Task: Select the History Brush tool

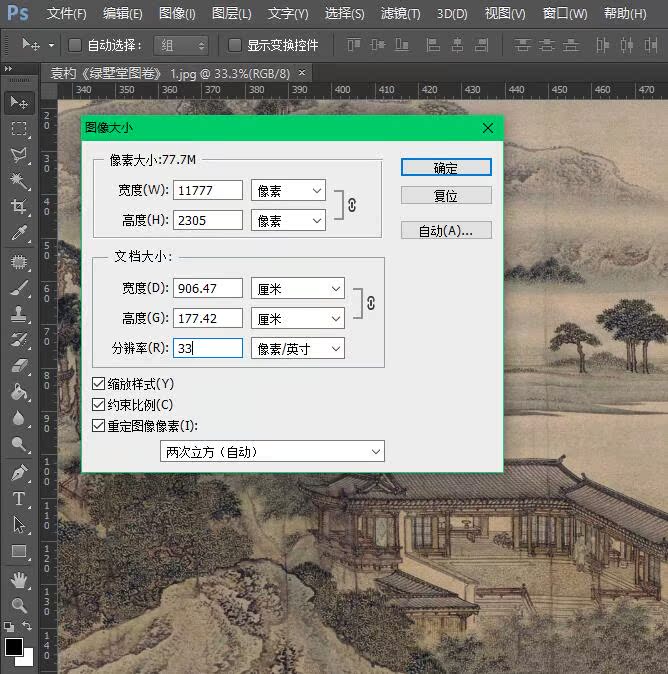Action: pyautogui.click(x=19, y=340)
